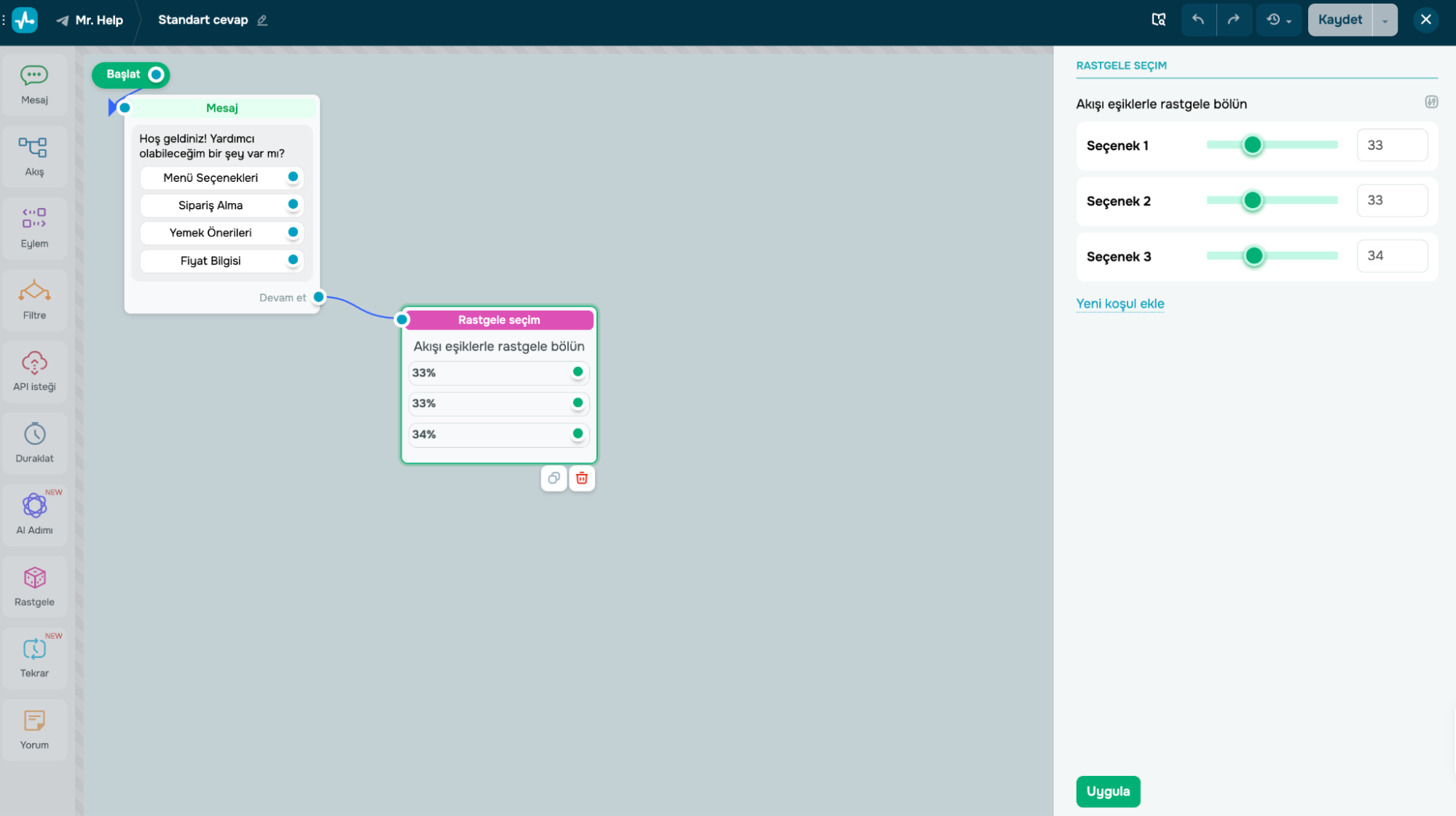This screenshot has height=816, width=1456.
Task: Toggle the weight settings icon
Action: click(x=1431, y=102)
